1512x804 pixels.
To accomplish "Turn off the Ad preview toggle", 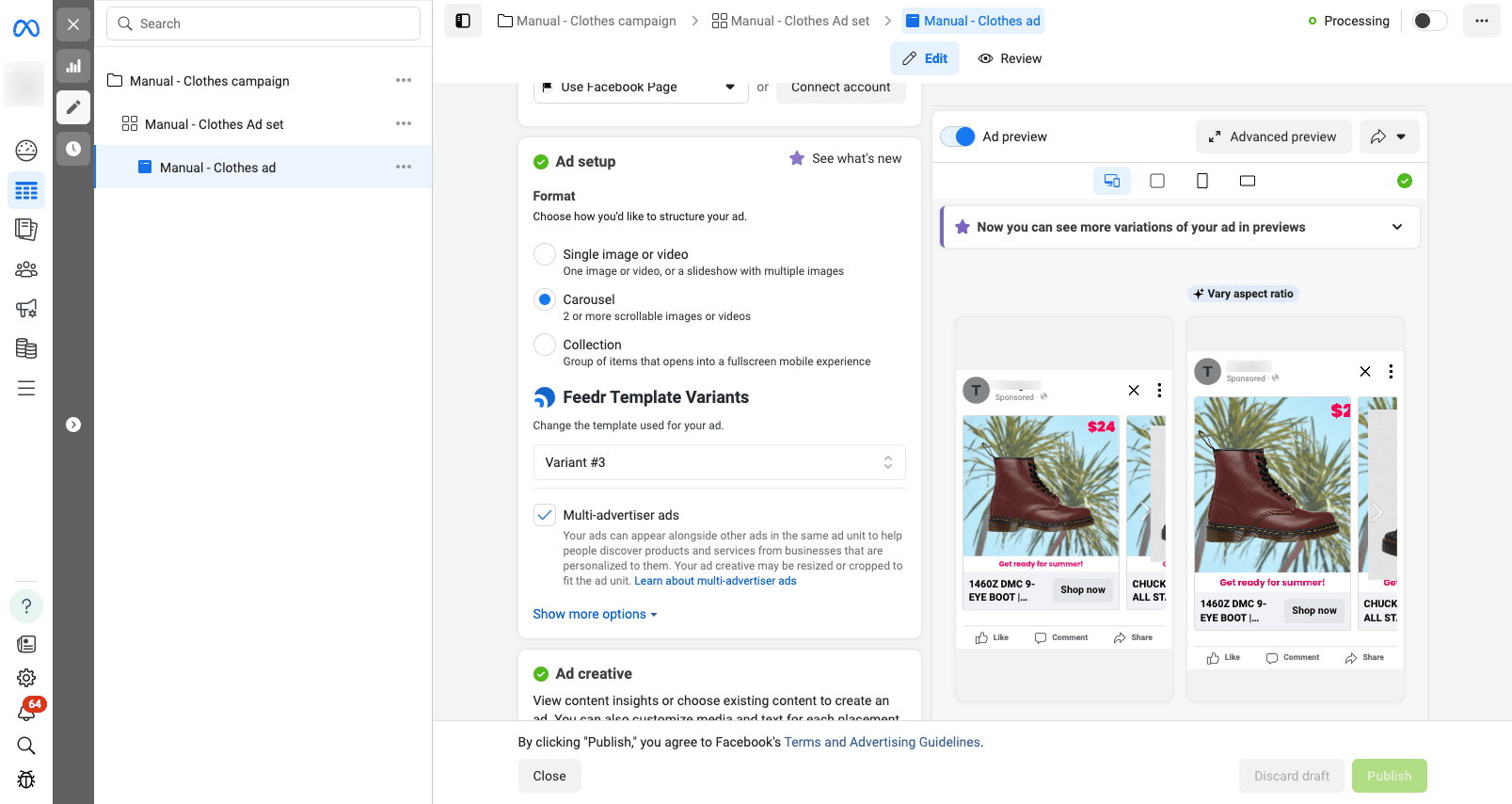I will 958,137.
